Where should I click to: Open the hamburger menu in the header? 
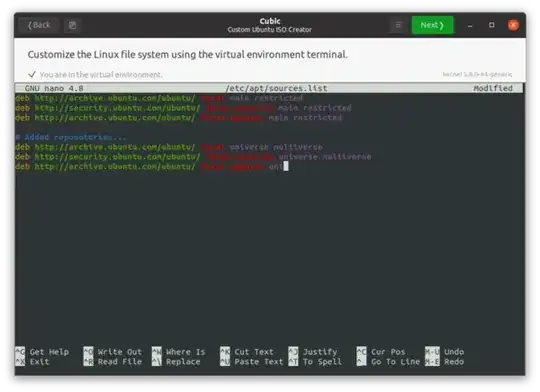pos(398,25)
